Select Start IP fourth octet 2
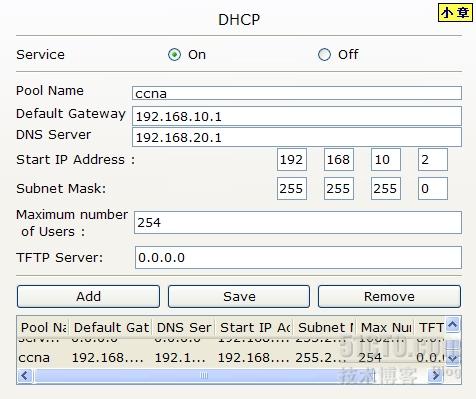Viewport: 476px width, 399px height. click(433, 160)
